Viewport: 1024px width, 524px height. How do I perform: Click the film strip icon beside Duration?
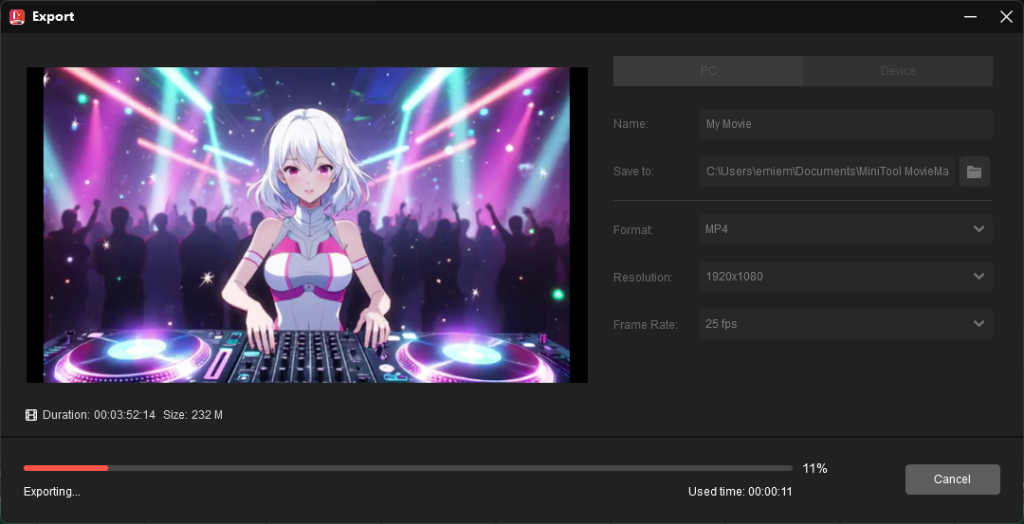[31, 414]
